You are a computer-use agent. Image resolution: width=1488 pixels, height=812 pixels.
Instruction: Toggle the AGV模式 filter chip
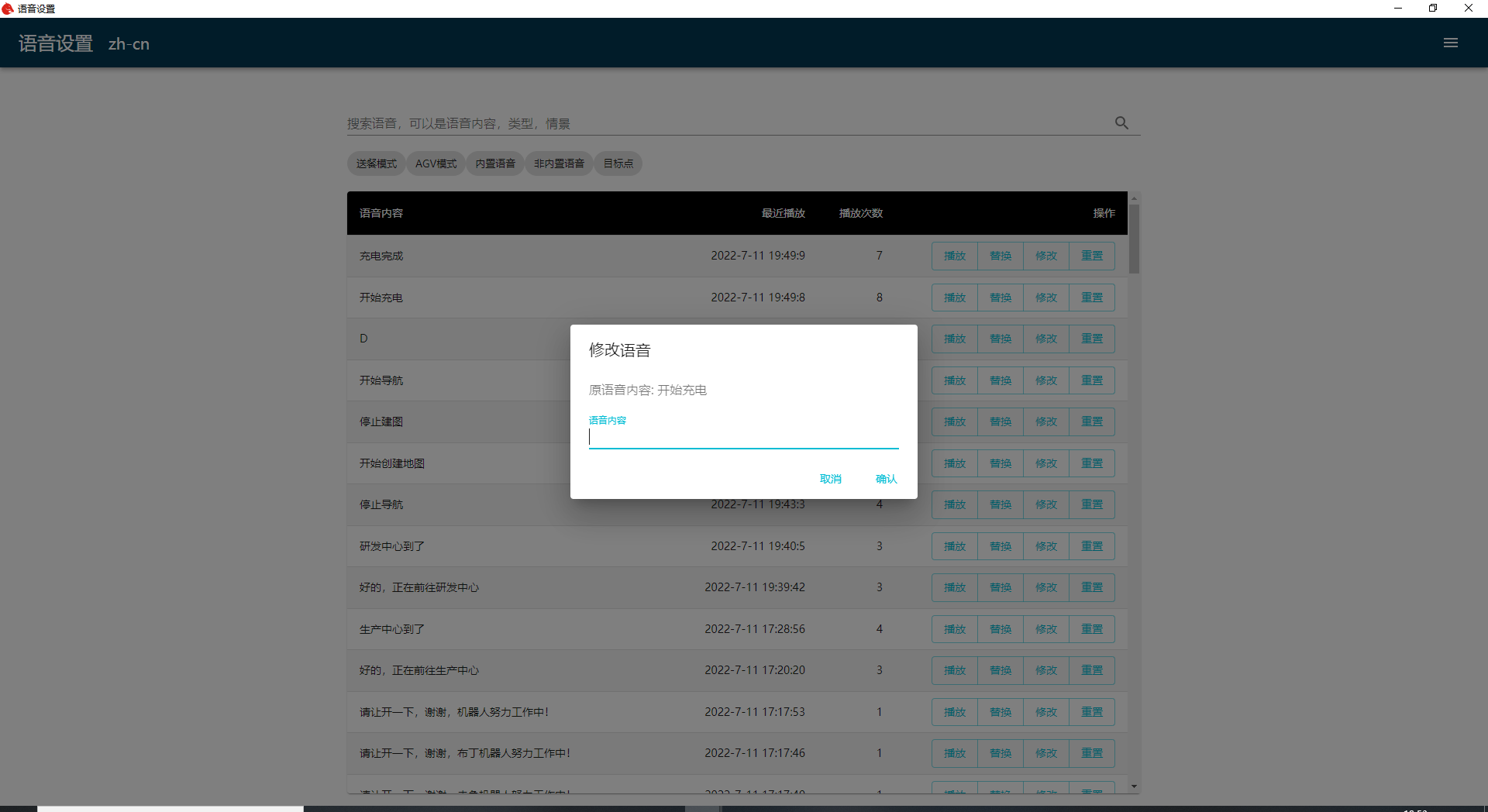[x=436, y=163]
